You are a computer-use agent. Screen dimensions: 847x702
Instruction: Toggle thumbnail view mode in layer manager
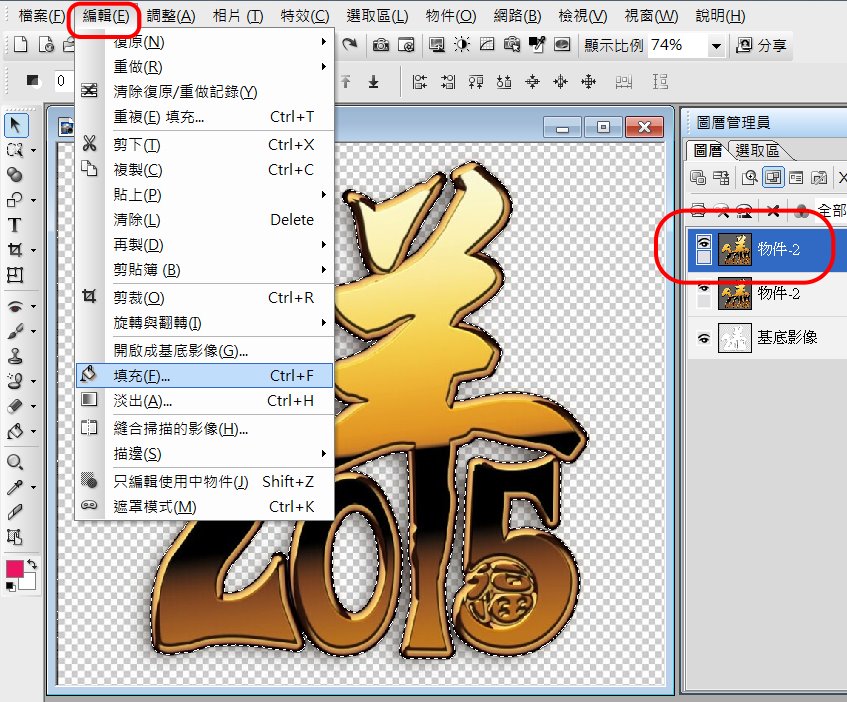coord(773,177)
